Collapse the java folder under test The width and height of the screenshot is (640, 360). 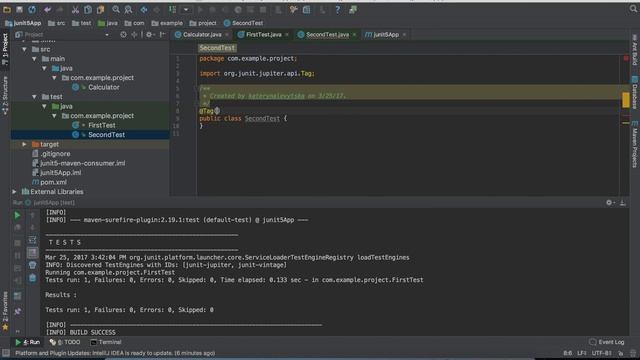44,106
